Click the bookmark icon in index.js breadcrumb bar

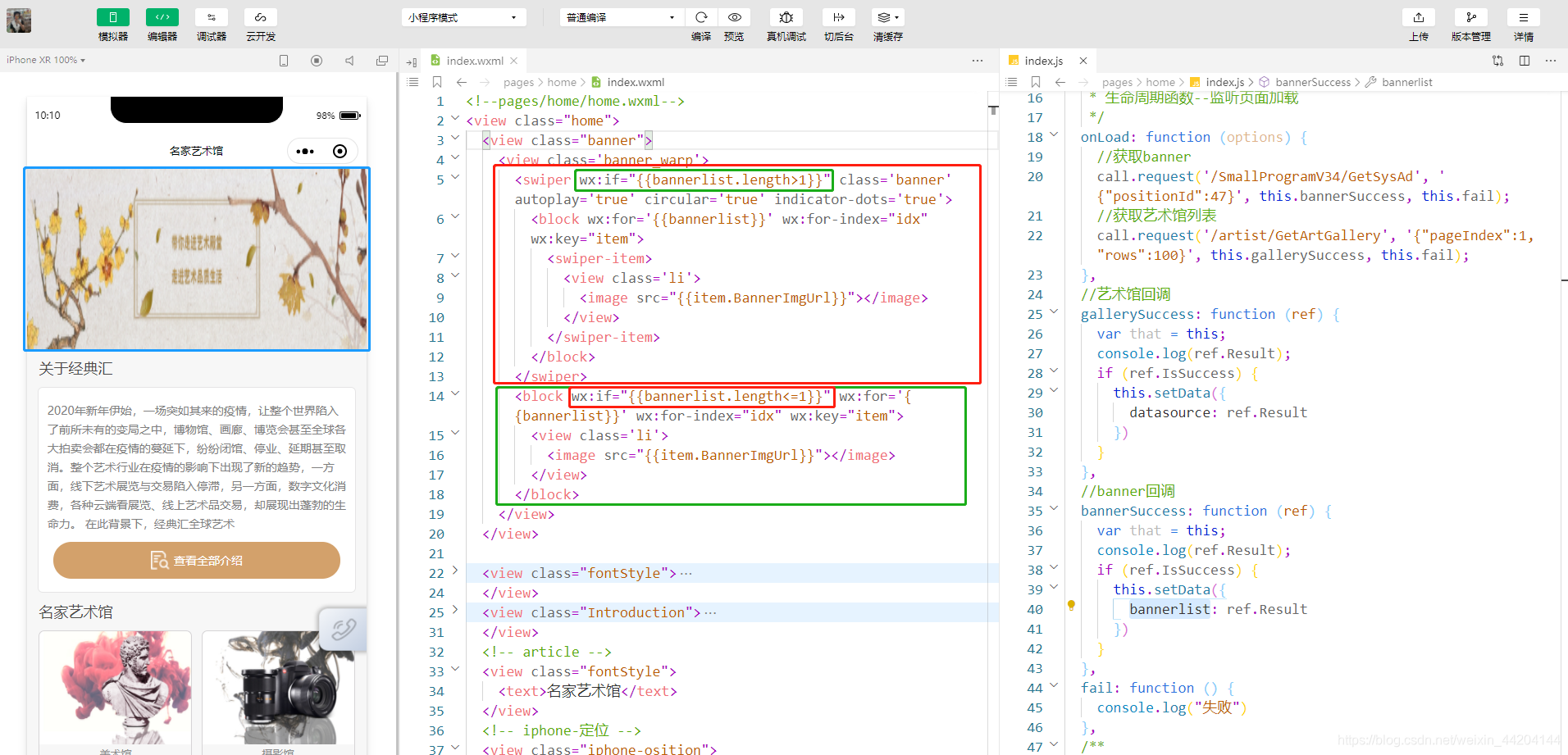click(1036, 82)
